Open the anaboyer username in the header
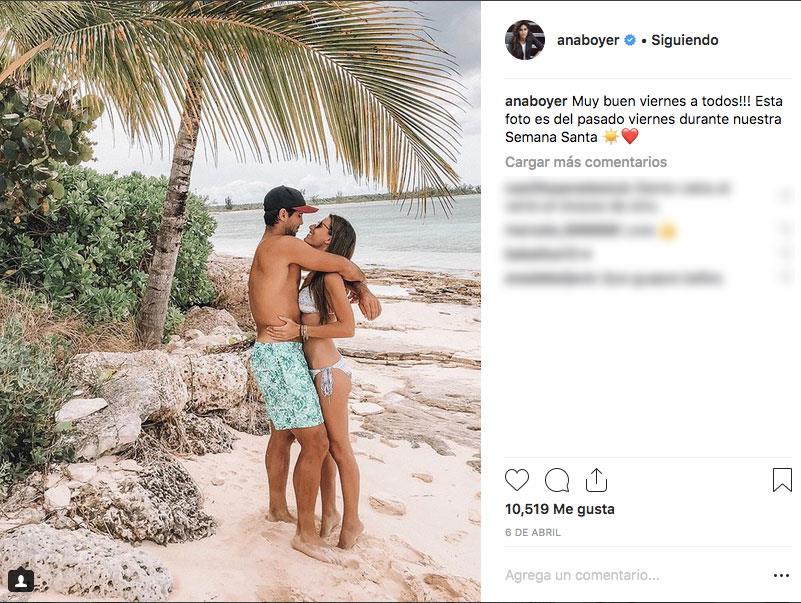The width and height of the screenshot is (801, 603). point(588,40)
